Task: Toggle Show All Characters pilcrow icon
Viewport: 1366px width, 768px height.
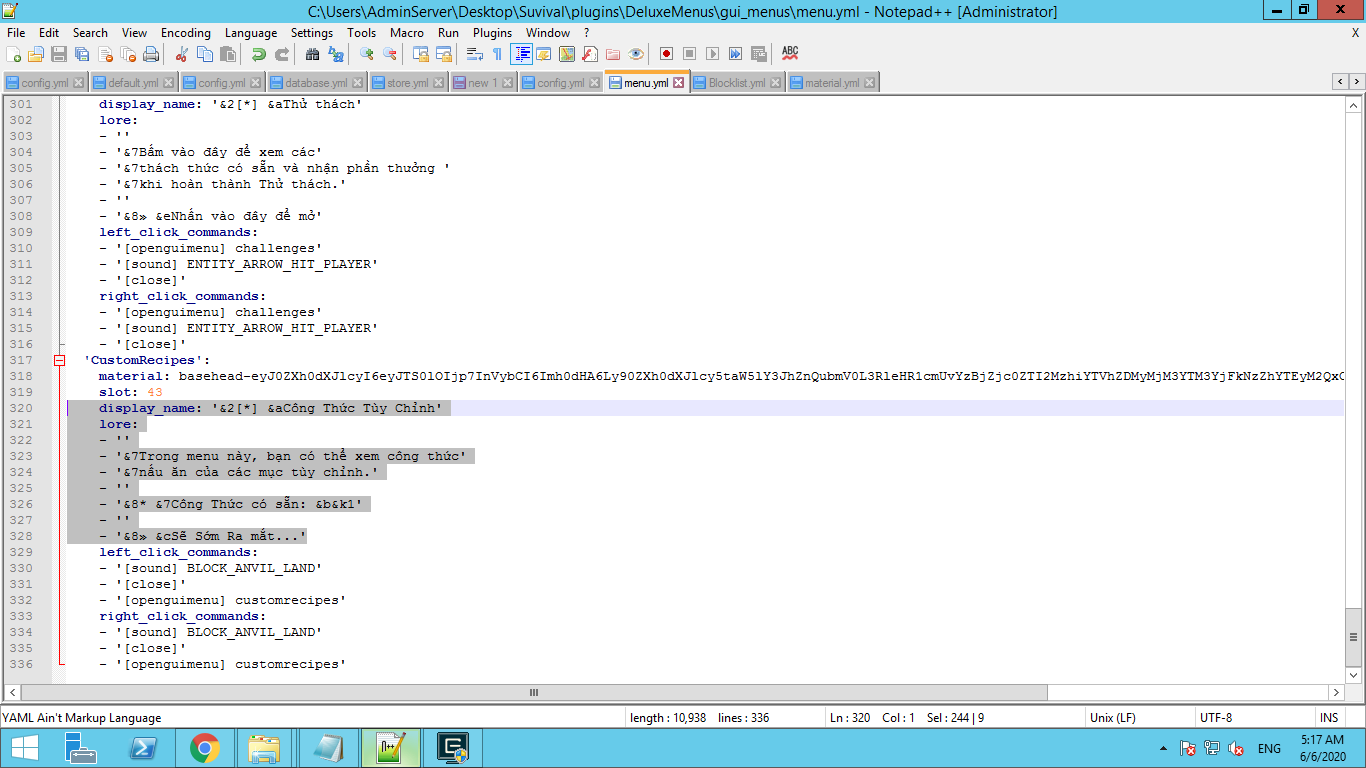Action: (x=497, y=54)
